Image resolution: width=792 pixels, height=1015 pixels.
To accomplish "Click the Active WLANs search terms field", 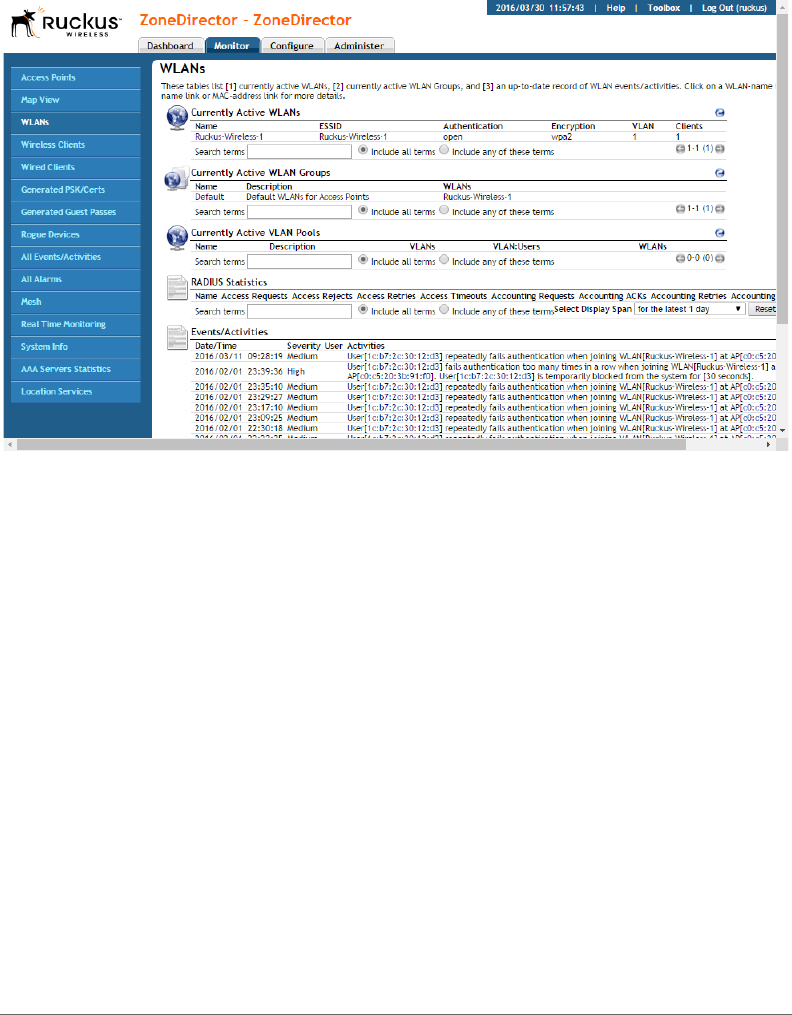I will pos(300,151).
